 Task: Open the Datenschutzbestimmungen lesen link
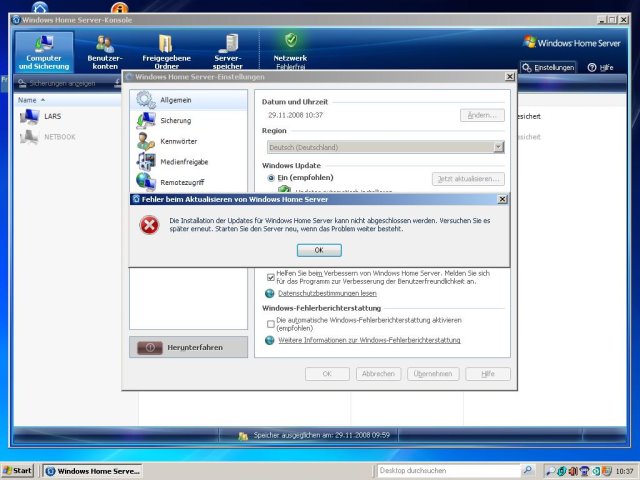click(327, 293)
